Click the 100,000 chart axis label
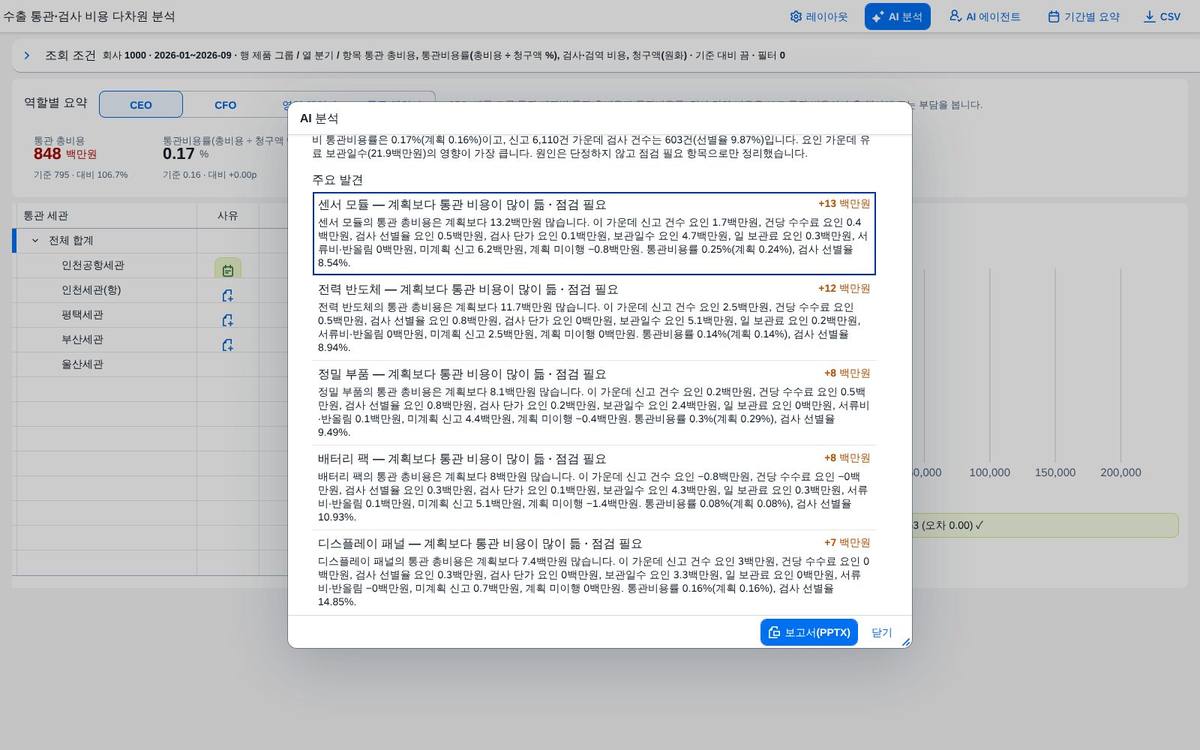1200x750 pixels. coord(990,472)
